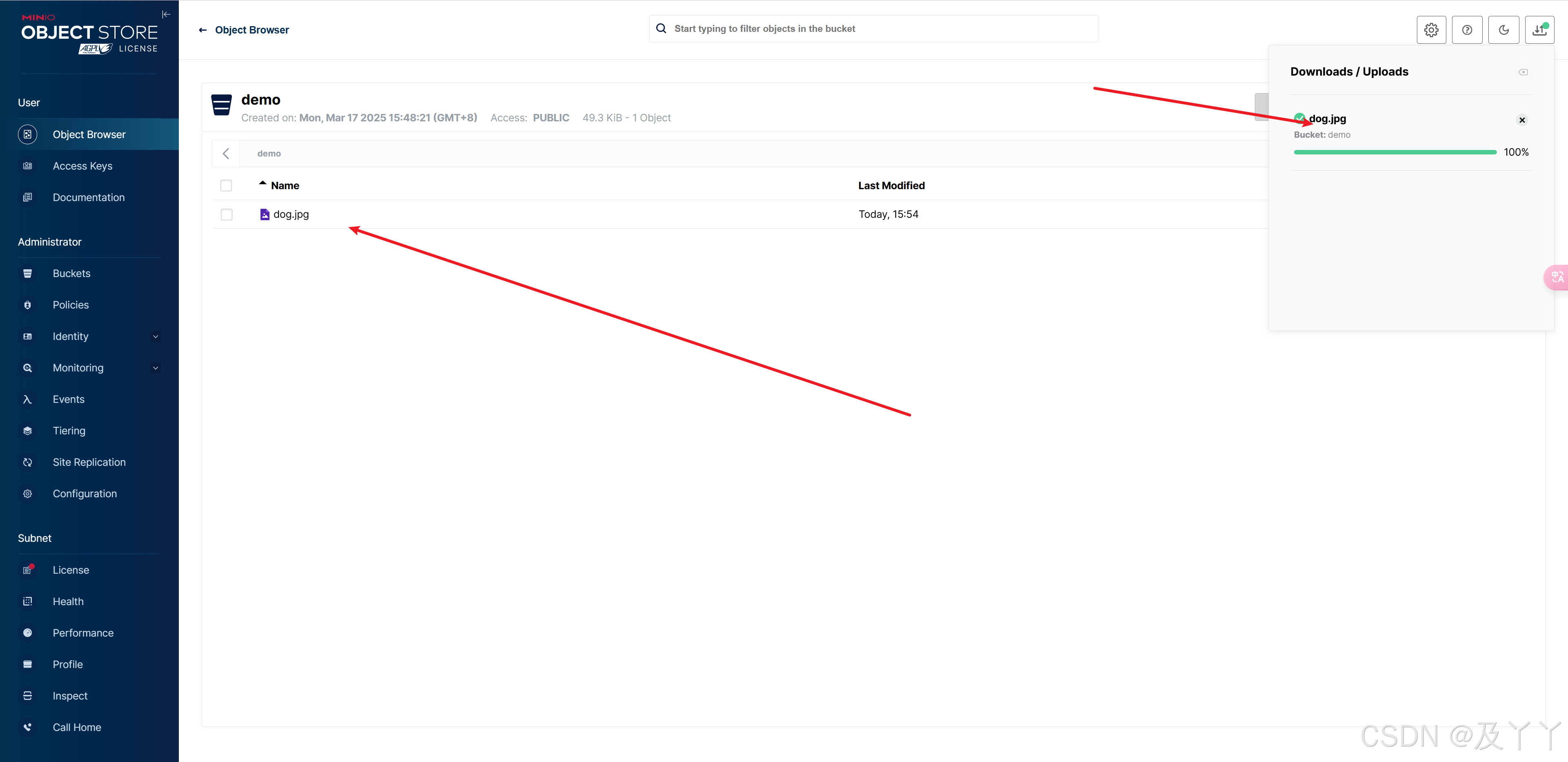Go back using the Object Browser arrow
Image resolution: width=1568 pixels, height=762 pixels.
(203, 29)
